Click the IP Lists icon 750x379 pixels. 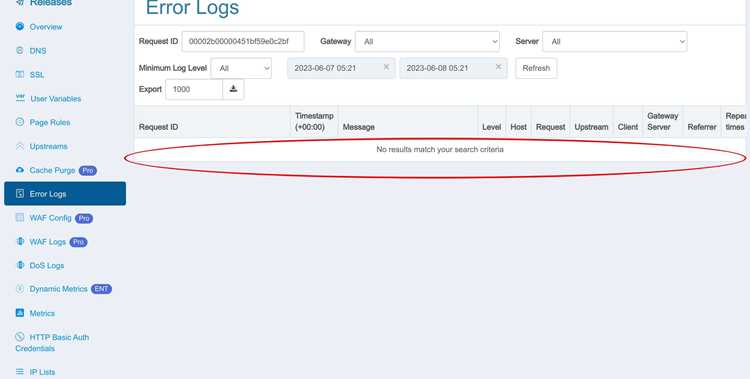pos(20,372)
